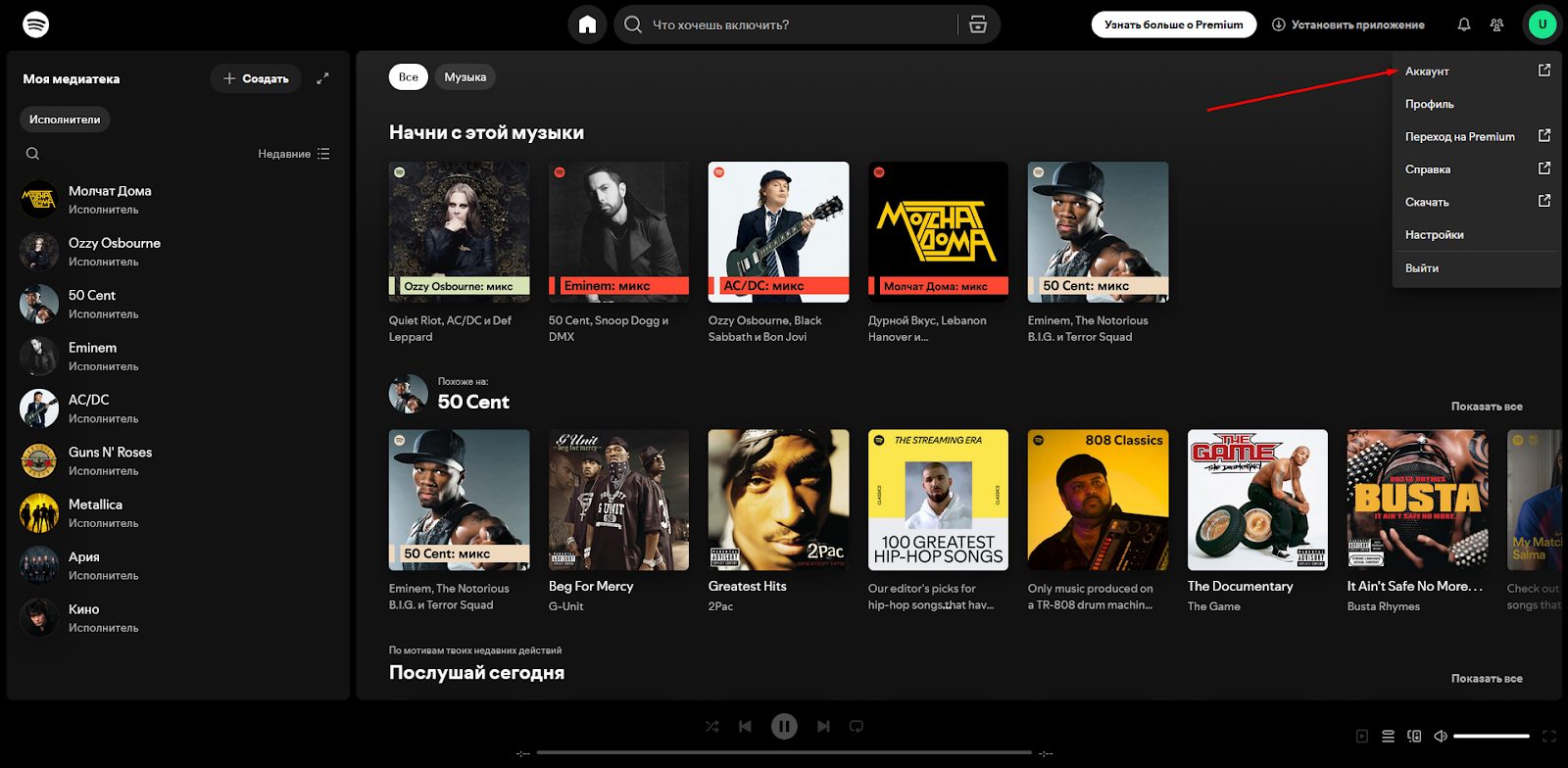Switch to the Музыка filter tab

465,77
